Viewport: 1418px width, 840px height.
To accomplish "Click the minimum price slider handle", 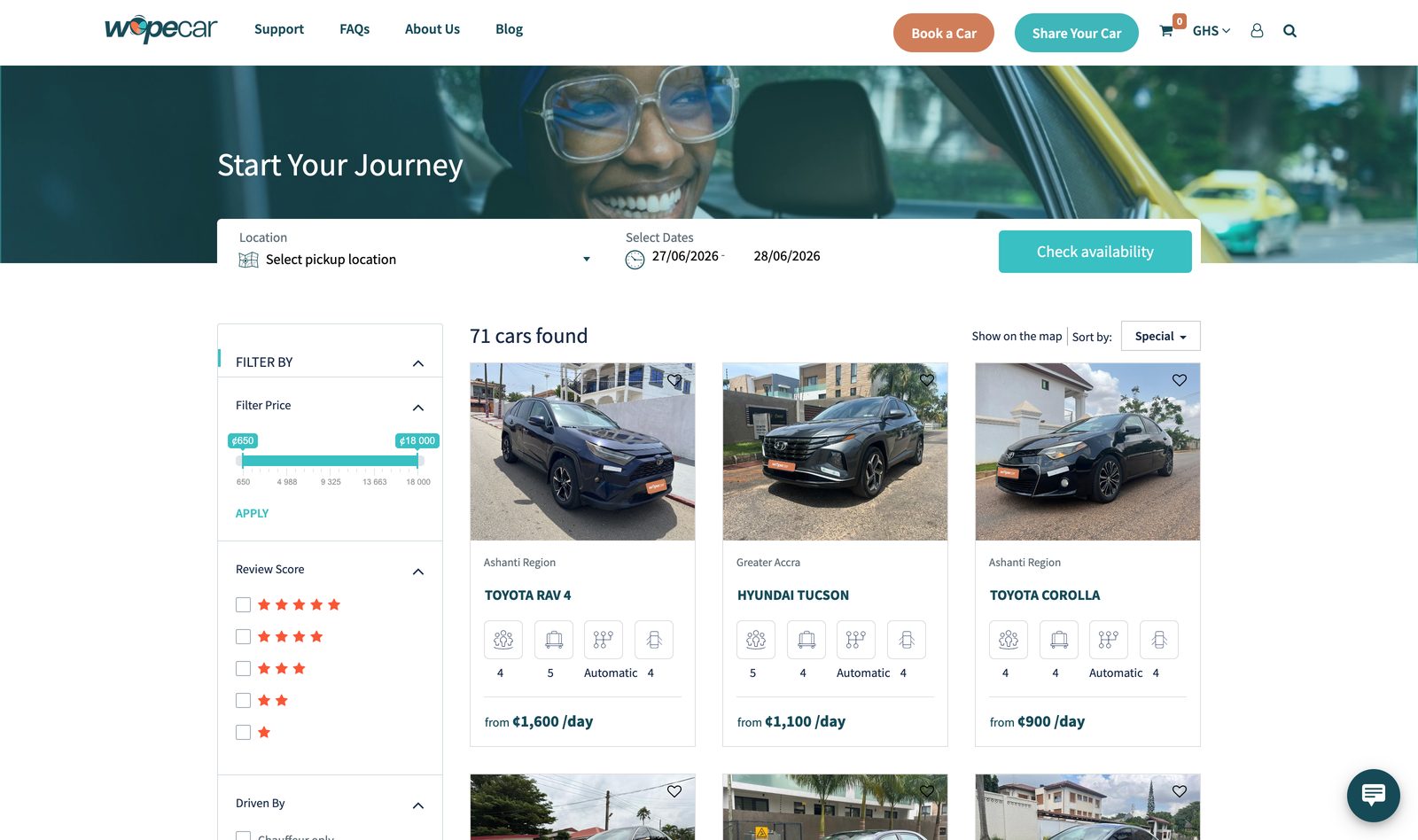I will coord(242,460).
